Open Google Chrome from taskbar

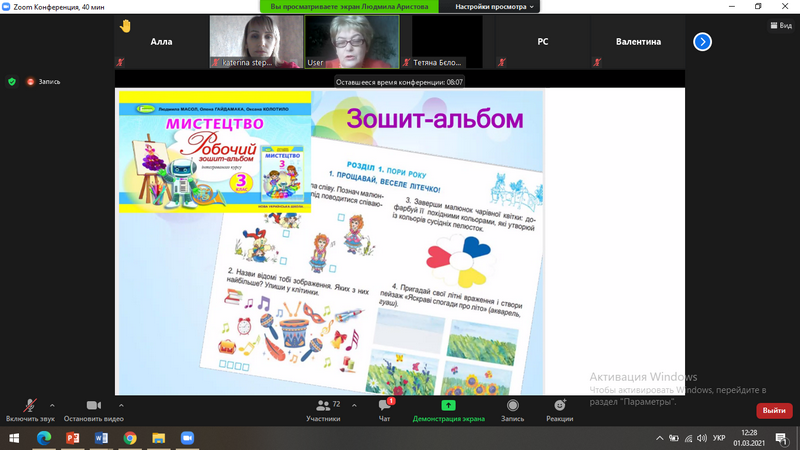(130, 438)
